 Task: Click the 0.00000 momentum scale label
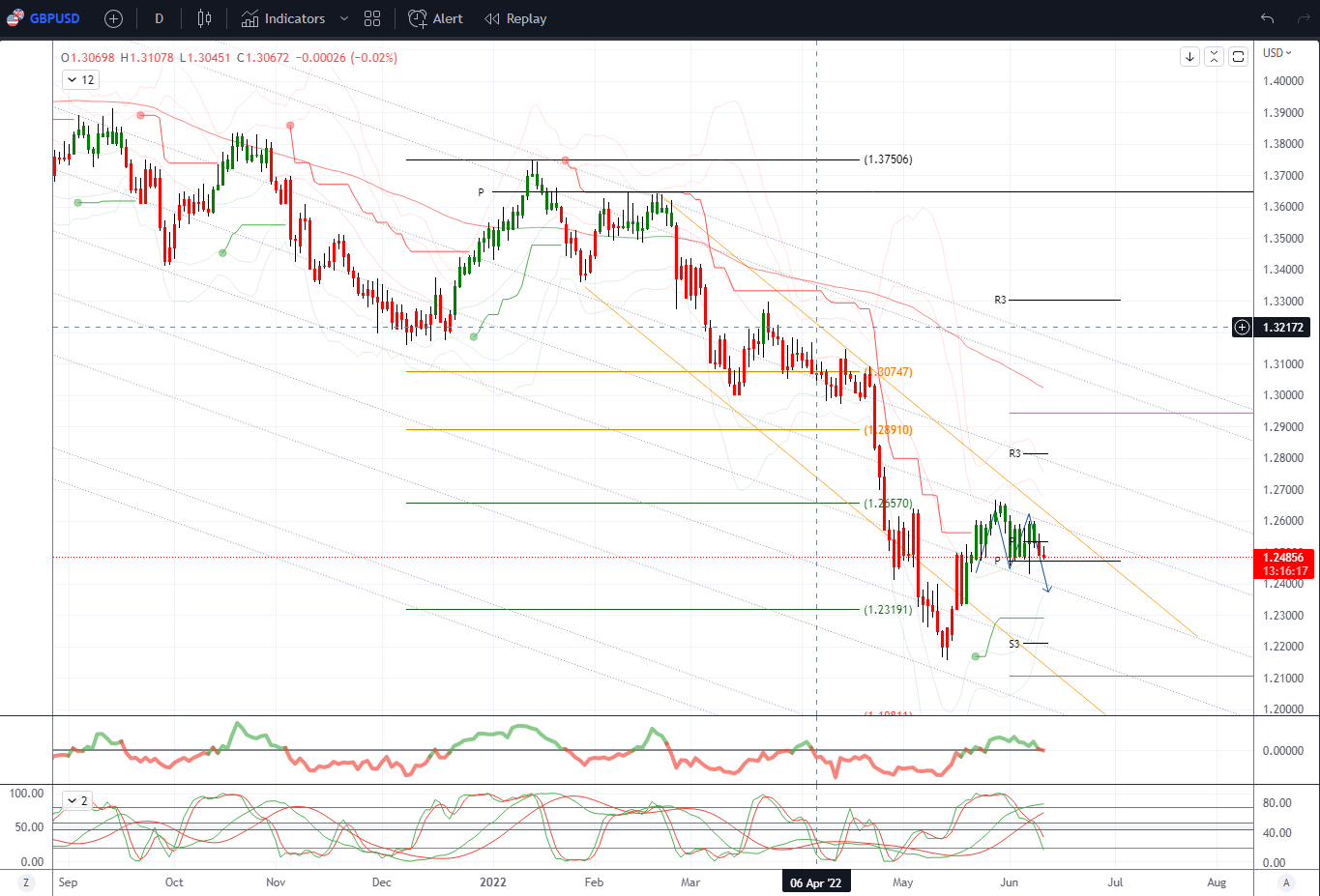(1283, 751)
